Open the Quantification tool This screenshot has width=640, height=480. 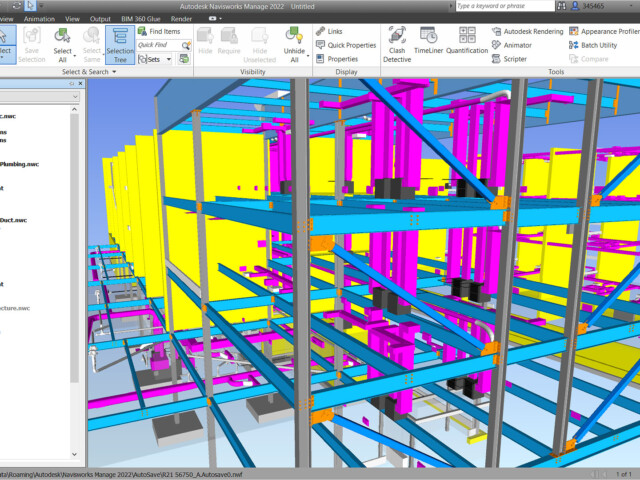point(466,44)
